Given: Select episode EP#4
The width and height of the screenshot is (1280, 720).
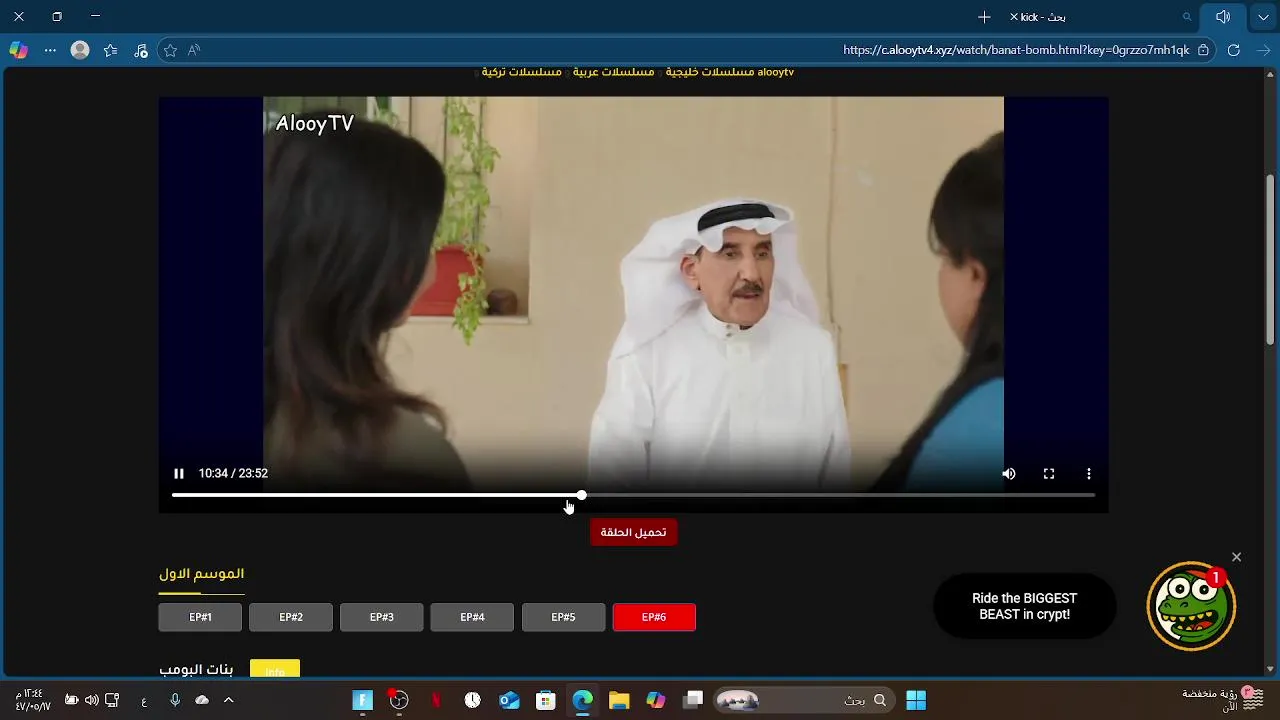Looking at the screenshot, I should [472, 617].
